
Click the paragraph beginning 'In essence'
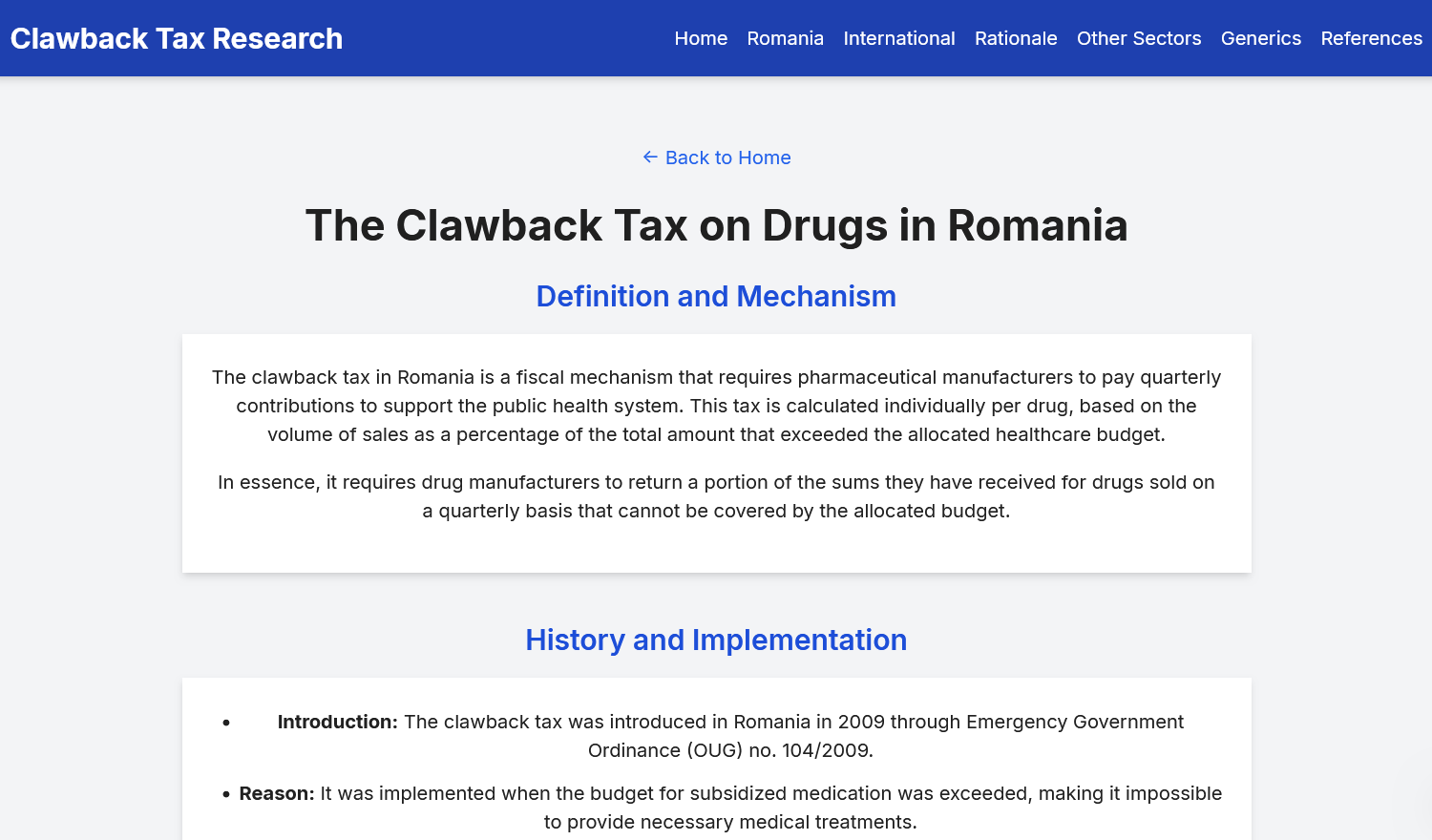(716, 496)
